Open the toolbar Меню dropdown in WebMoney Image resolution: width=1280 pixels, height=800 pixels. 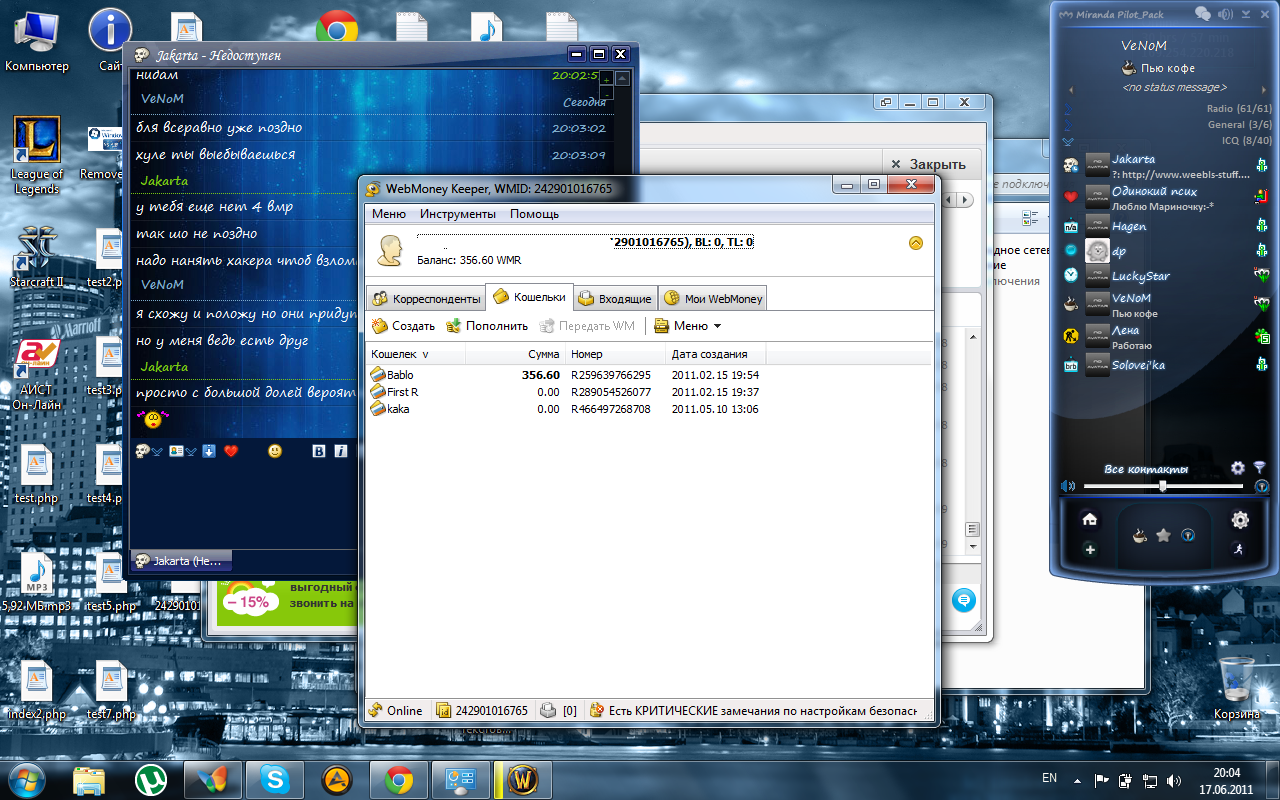coord(688,326)
